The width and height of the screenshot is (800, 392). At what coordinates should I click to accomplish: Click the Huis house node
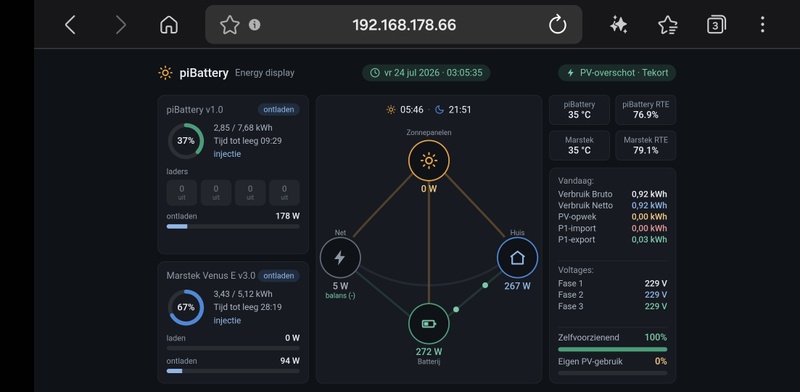click(517, 258)
